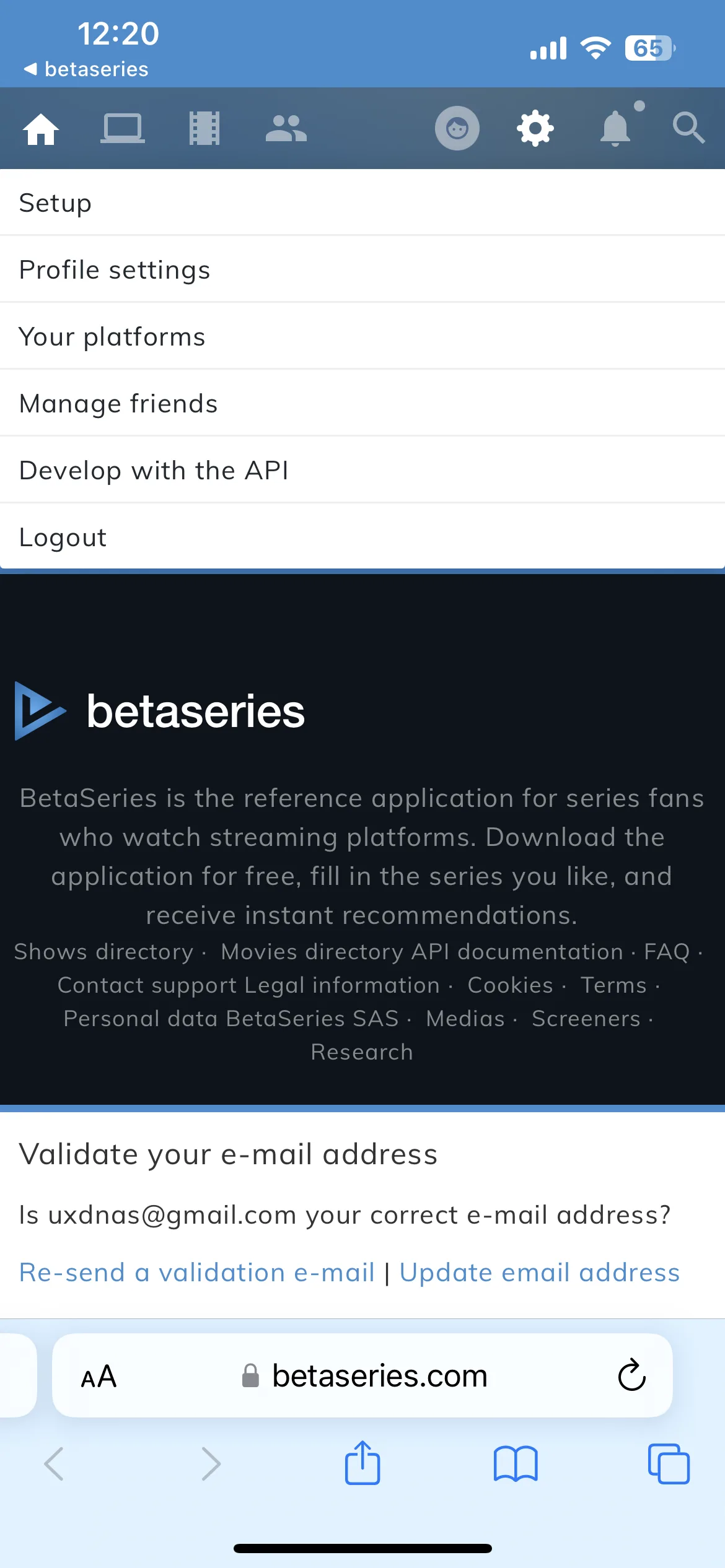Tap the Safari AA page options button
Image resolution: width=725 pixels, height=1568 pixels.
point(99,1377)
